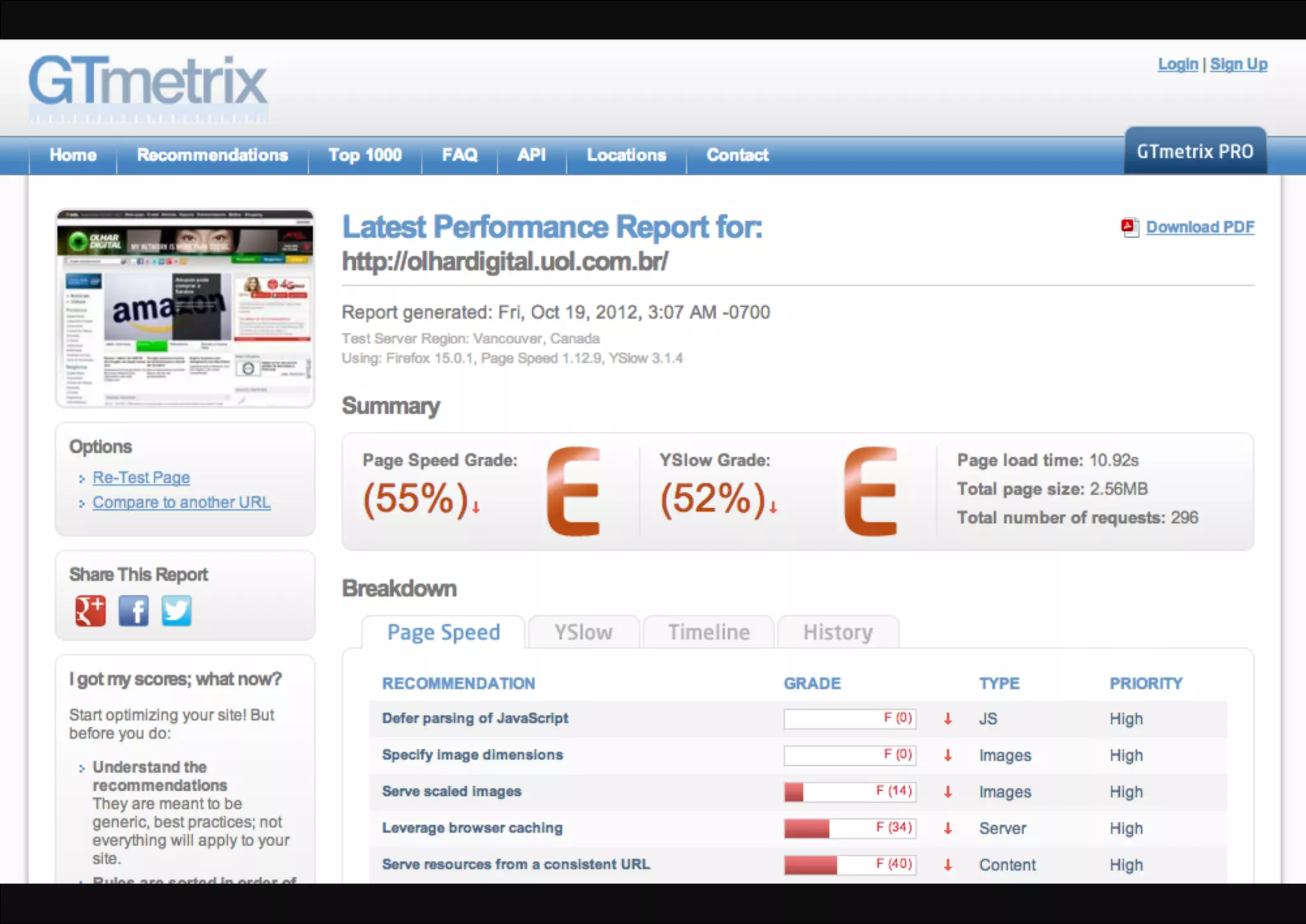Open the Timeline tab
Screen dimensions: 1306x924
tap(708, 633)
